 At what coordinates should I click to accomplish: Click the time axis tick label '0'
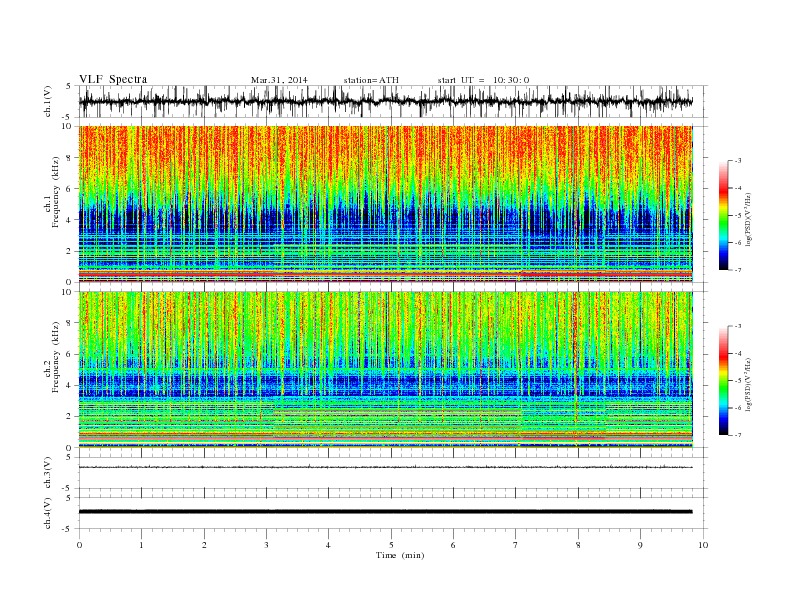click(79, 545)
